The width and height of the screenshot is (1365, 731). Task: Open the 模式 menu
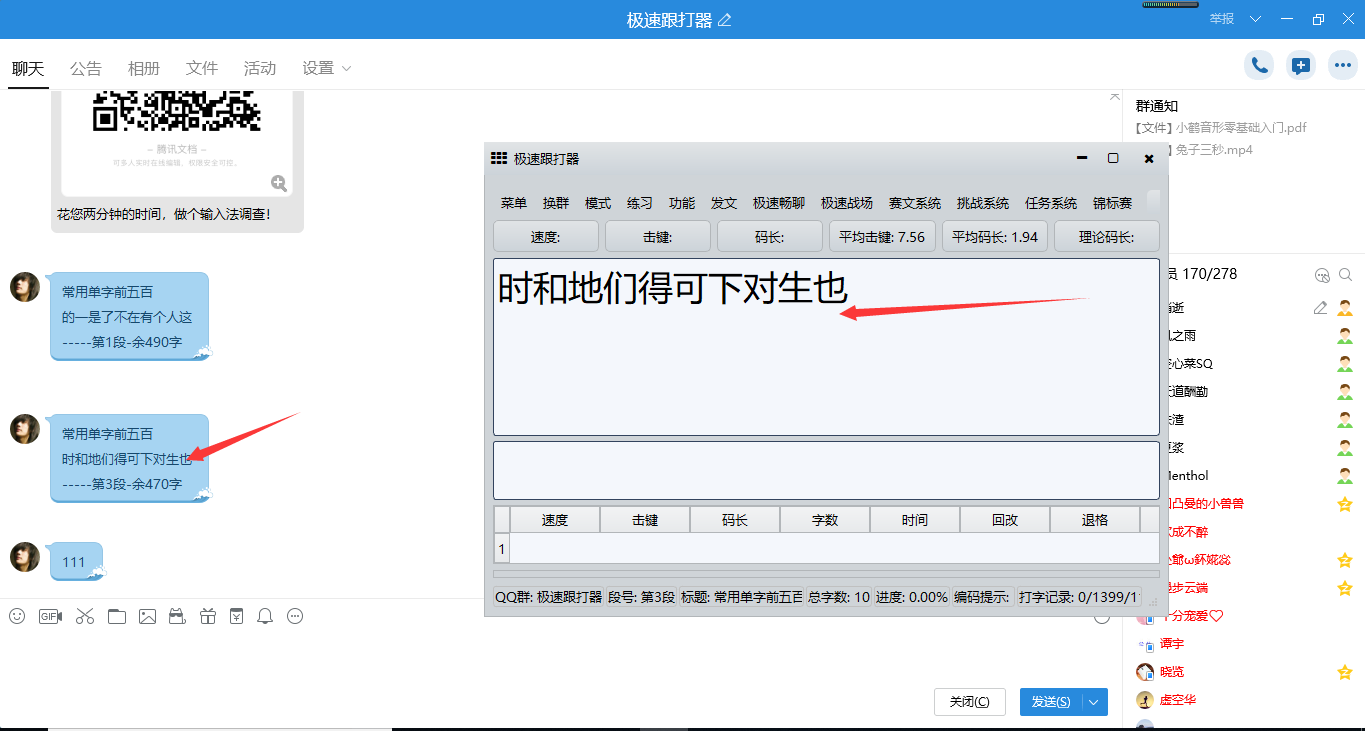tap(598, 203)
